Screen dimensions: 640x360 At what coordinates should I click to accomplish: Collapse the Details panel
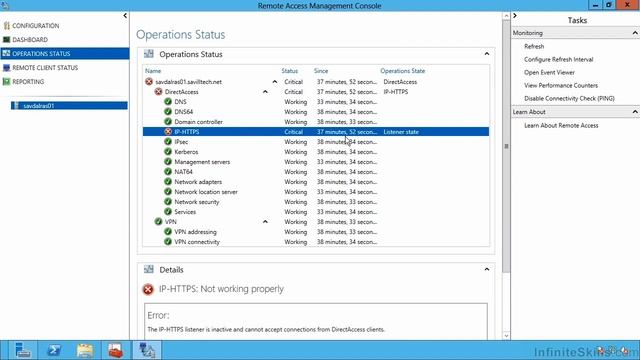coord(487,269)
